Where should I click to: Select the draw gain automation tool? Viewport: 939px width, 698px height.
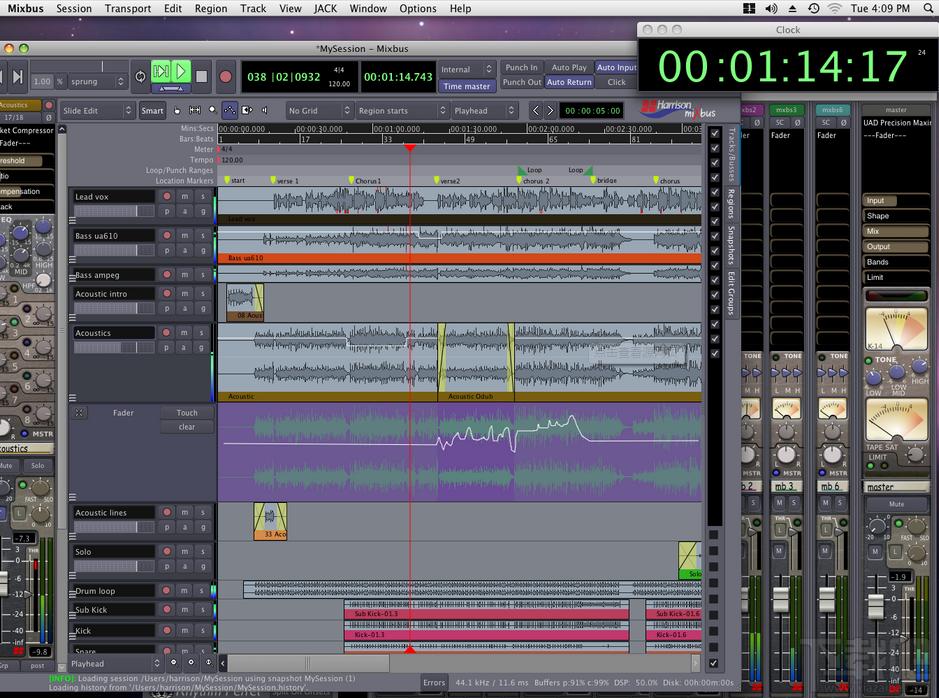[x=229, y=111]
